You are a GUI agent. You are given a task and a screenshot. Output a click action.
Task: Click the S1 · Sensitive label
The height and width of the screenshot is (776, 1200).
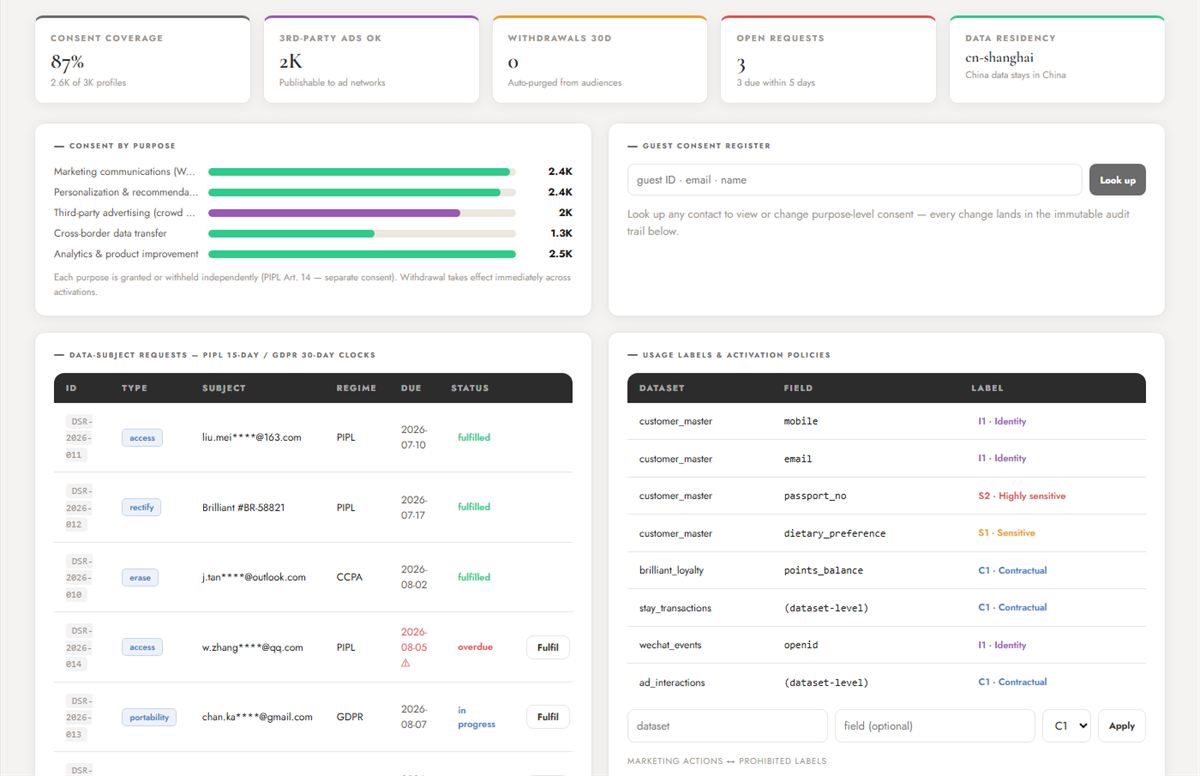(1006, 533)
